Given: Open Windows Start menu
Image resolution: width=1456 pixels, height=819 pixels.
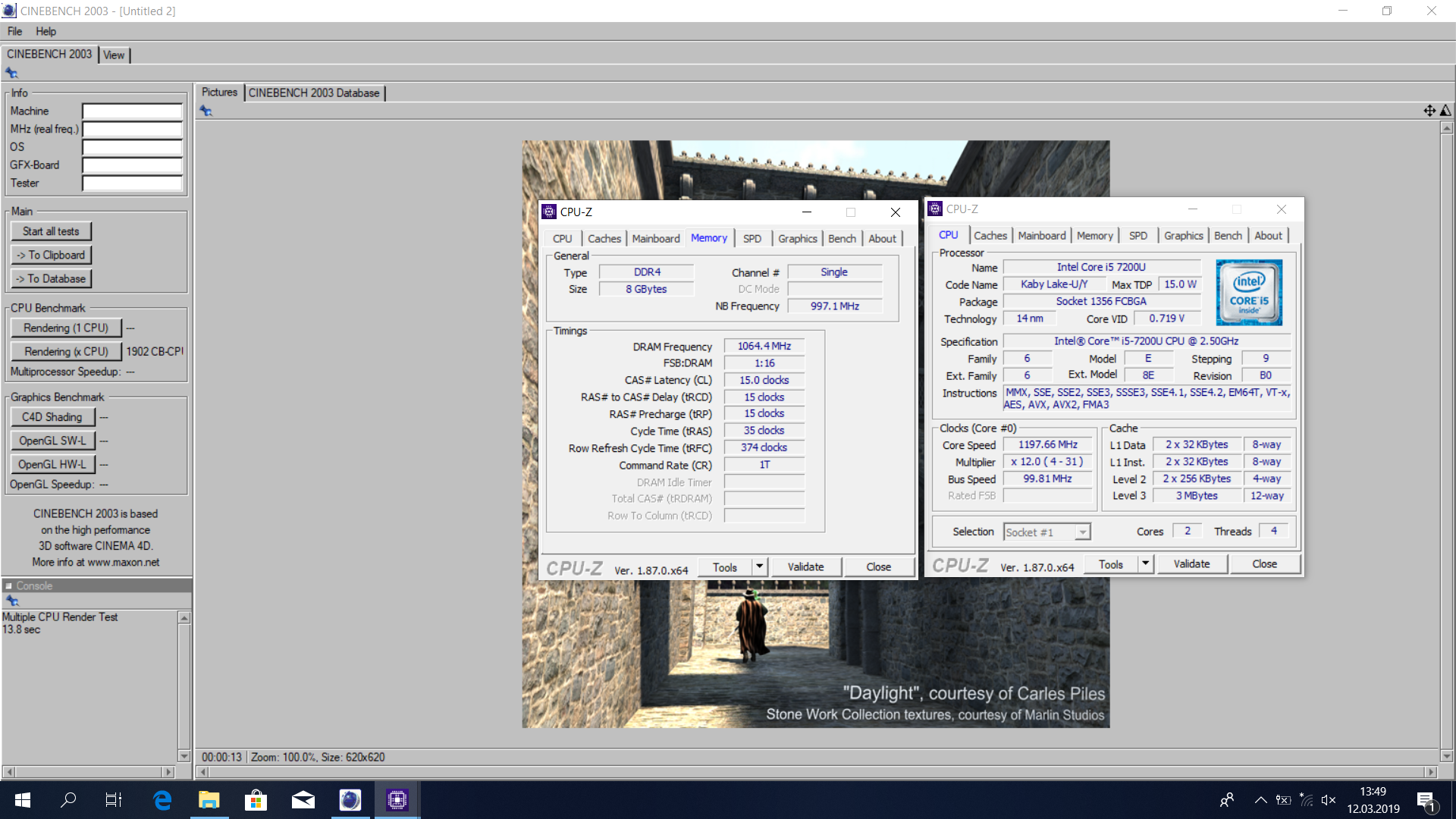Looking at the screenshot, I should [x=23, y=799].
